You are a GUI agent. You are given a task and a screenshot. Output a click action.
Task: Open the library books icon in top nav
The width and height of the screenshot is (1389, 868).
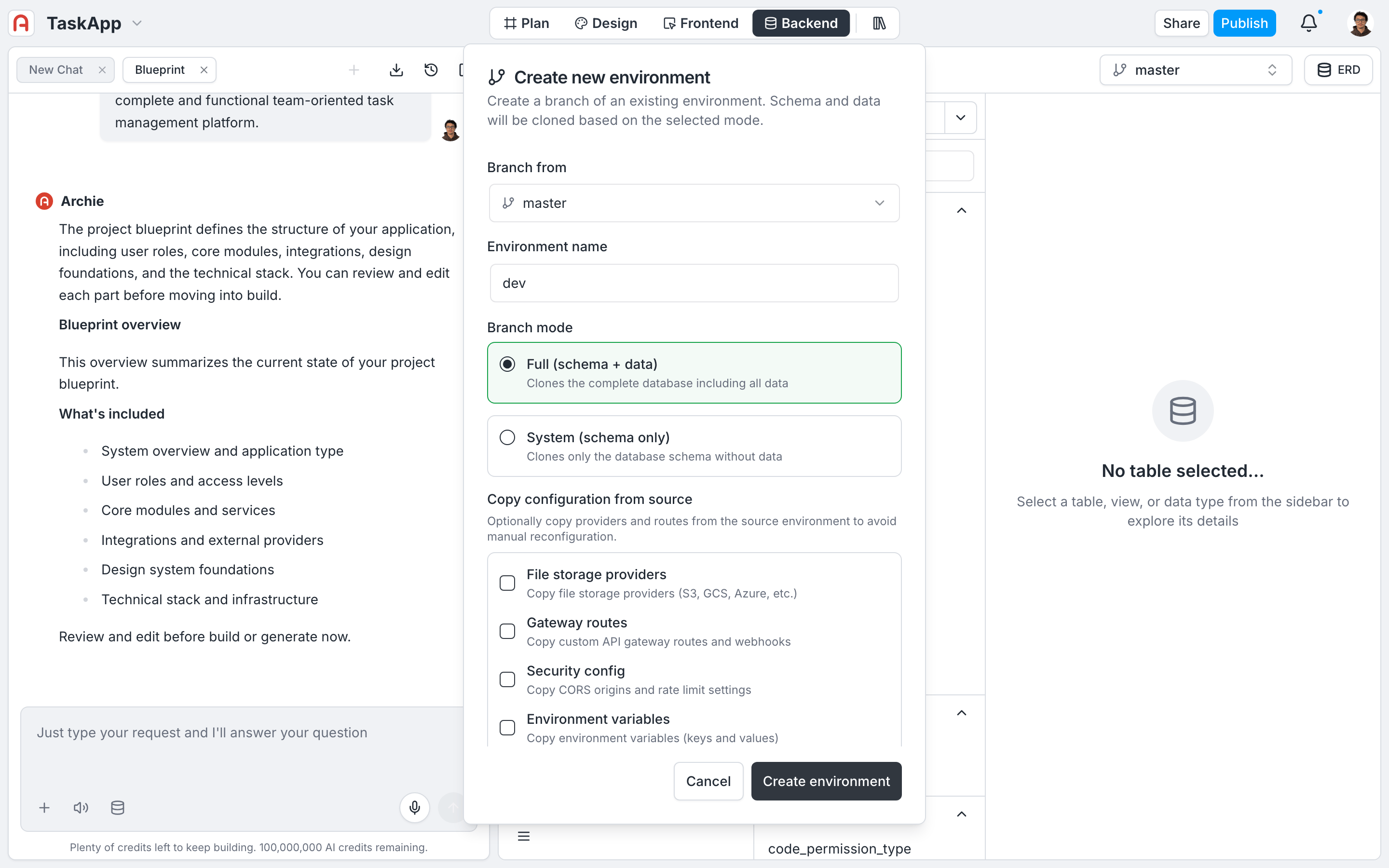point(879,23)
